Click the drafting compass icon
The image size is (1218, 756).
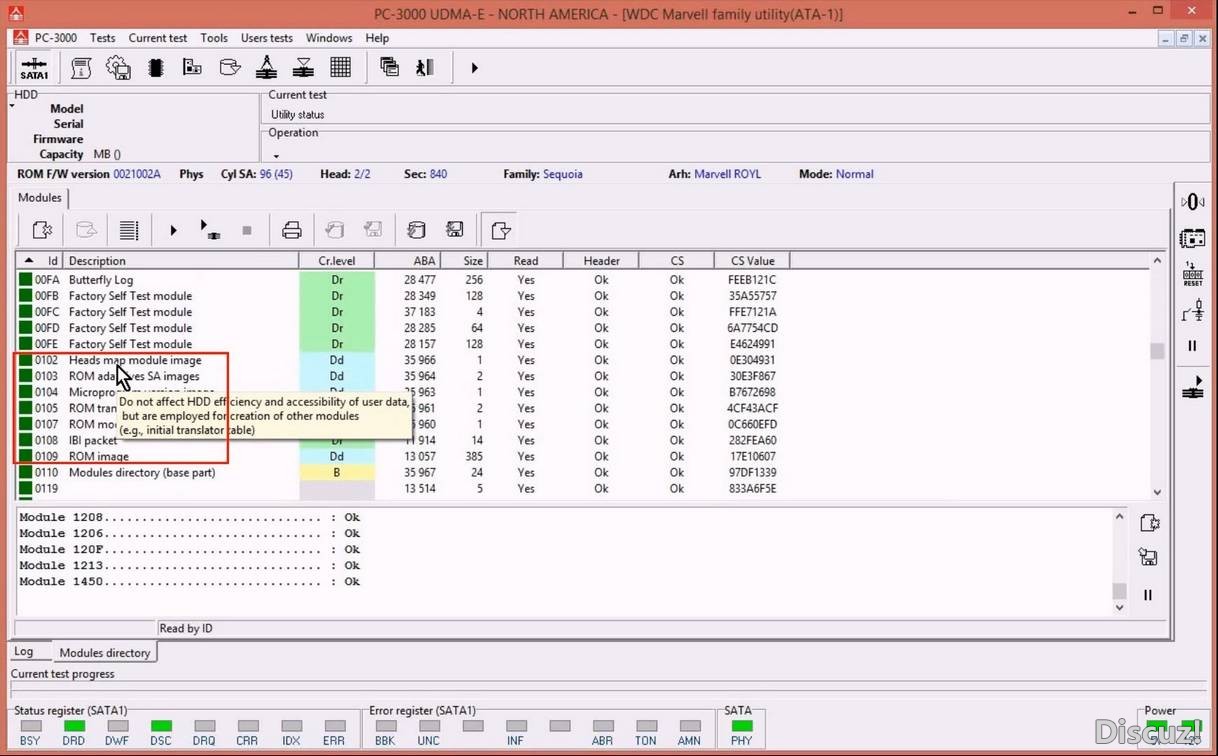pos(266,68)
